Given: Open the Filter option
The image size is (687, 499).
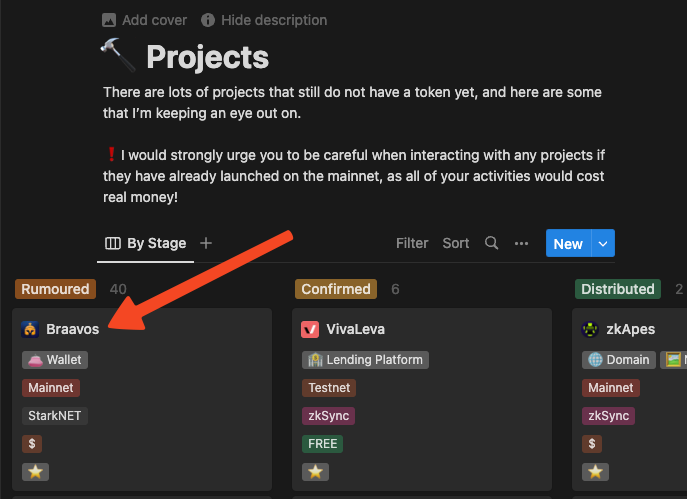Looking at the screenshot, I should (x=412, y=243).
